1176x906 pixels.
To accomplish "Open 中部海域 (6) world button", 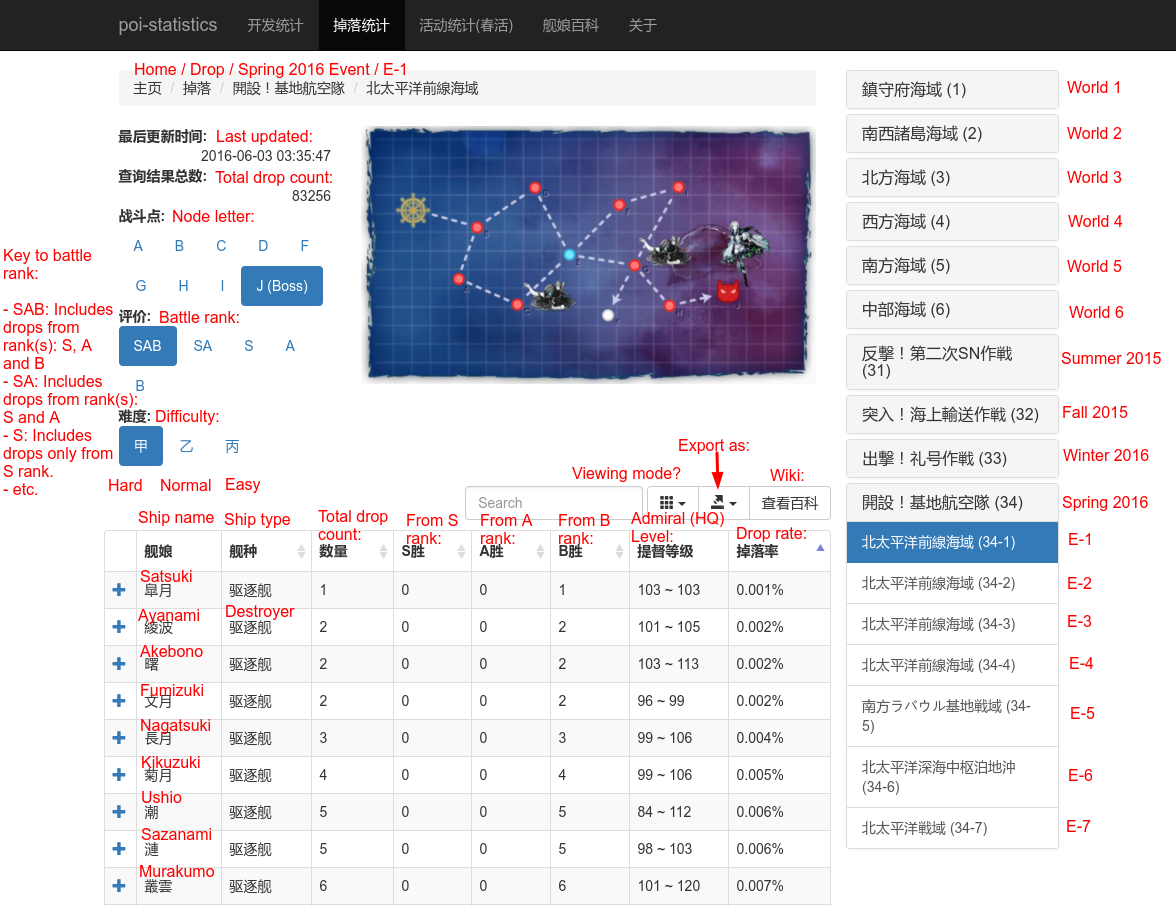I will [952, 310].
